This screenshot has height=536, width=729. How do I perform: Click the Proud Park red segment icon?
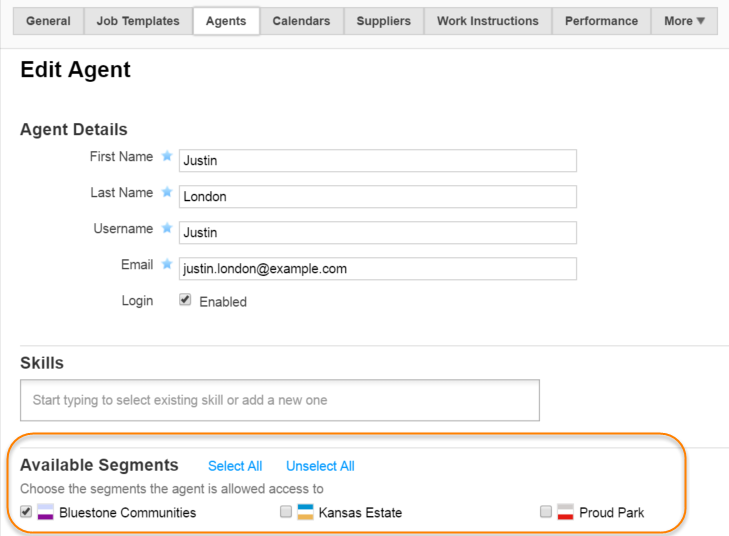tap(565, 513)
